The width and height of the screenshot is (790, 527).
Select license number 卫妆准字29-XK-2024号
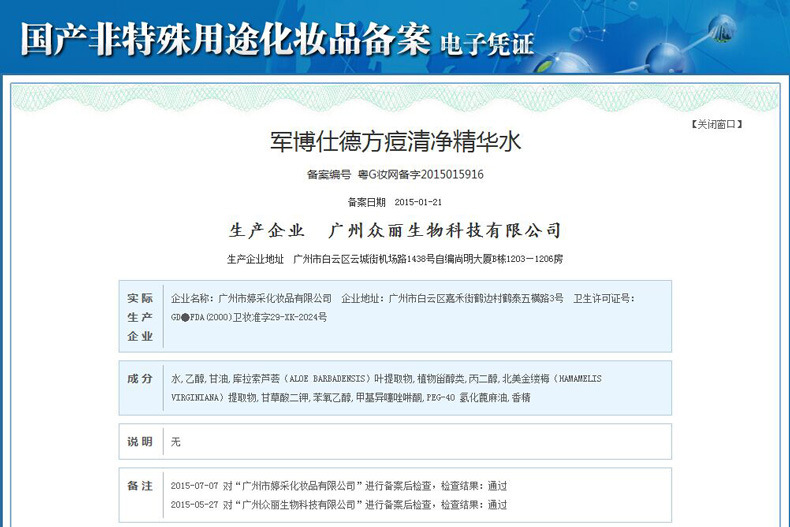[x=280, y=317]
